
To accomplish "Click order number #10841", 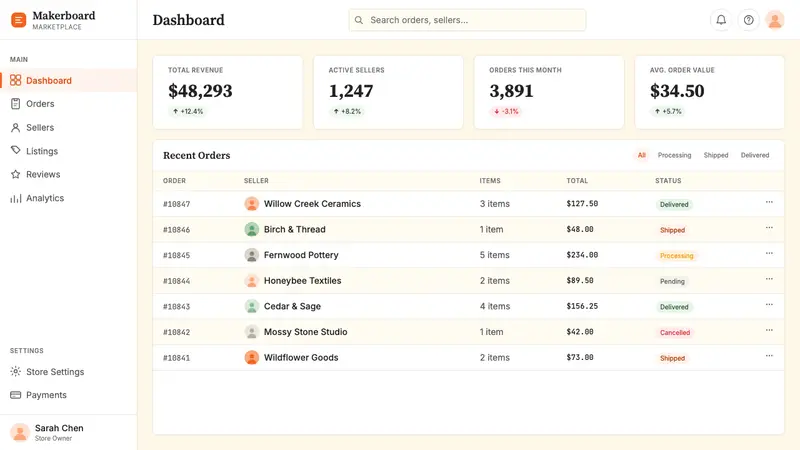I will pyautogui.click(x=177, y=358).
